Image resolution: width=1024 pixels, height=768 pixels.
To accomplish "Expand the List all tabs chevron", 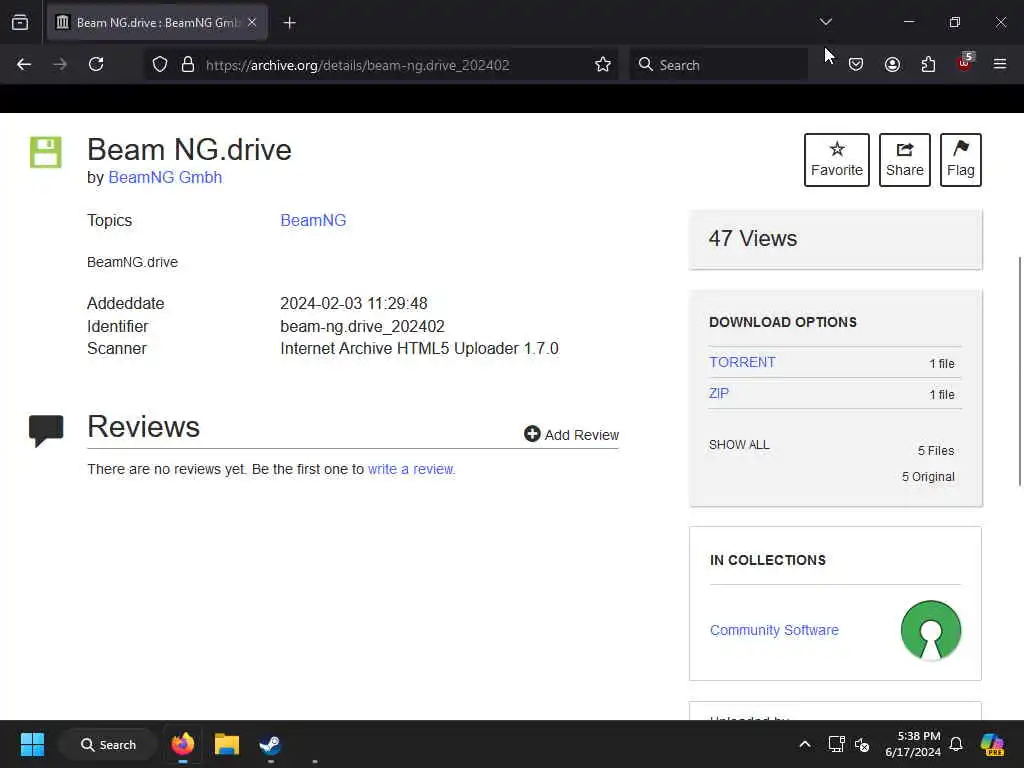I will pyautogui.click(x=825, y=22).
